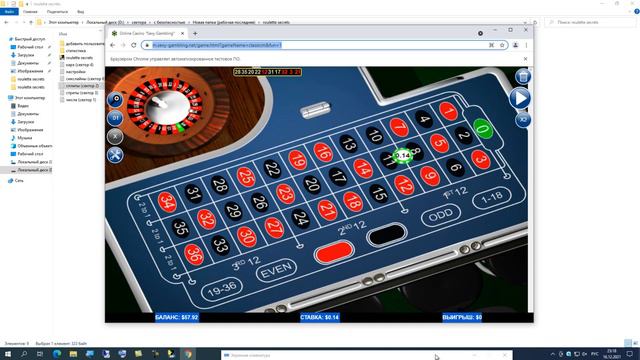The image size is (640, 360).
Task: Place a chip on red 23
Action: 285,193
